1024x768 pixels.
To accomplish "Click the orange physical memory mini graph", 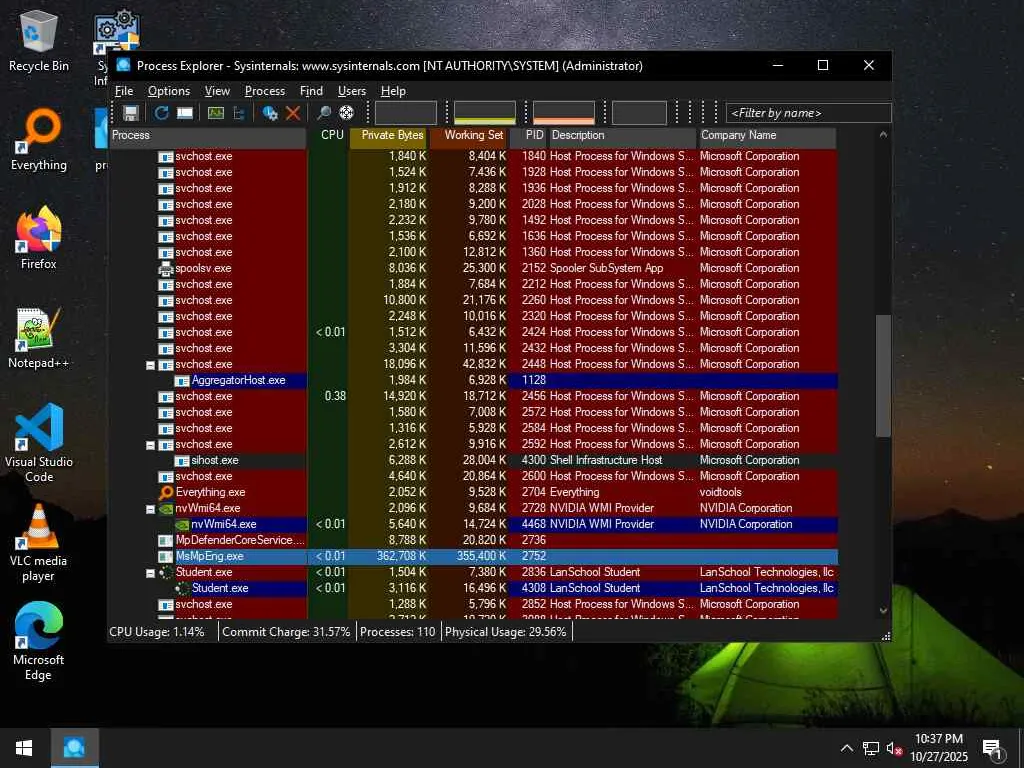I will click(x=564, y=113).
